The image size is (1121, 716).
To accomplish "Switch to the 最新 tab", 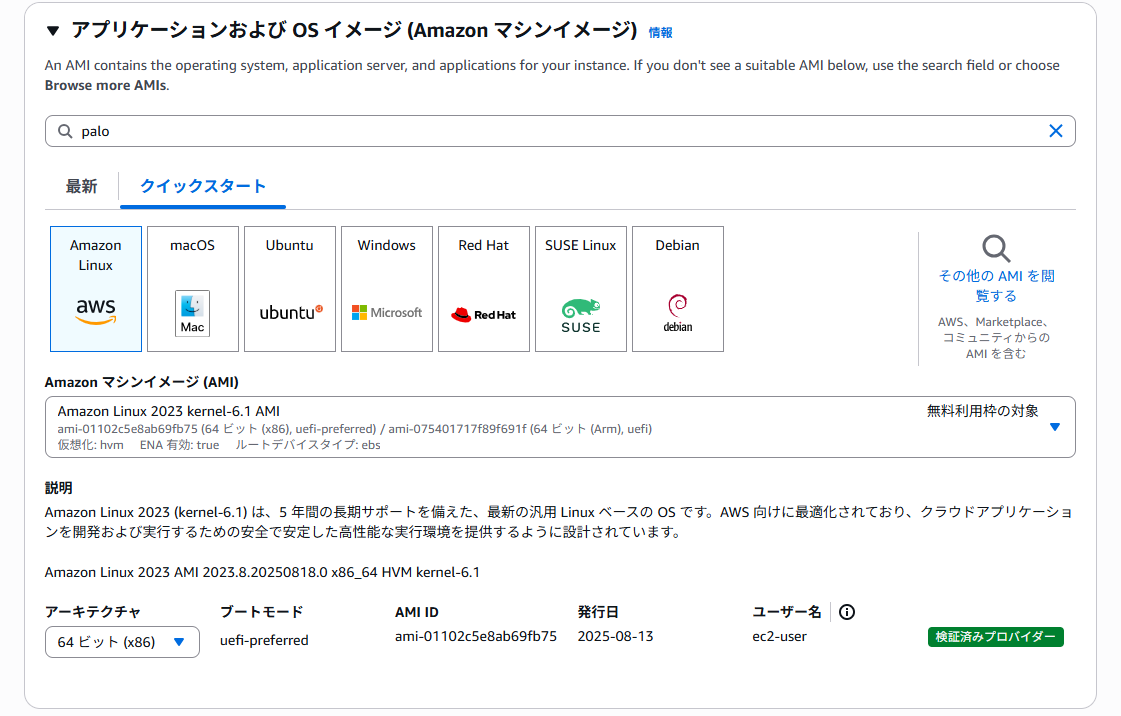I will click(82, 187).
